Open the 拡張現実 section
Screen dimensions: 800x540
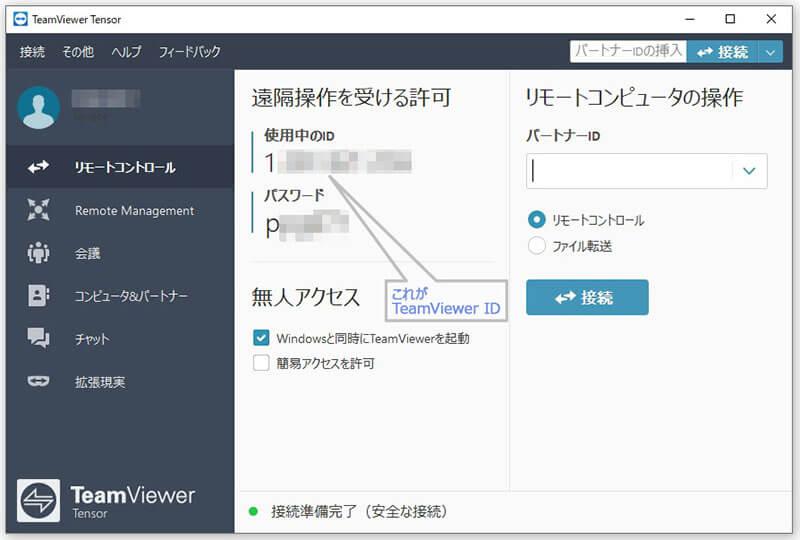(120, 382)
